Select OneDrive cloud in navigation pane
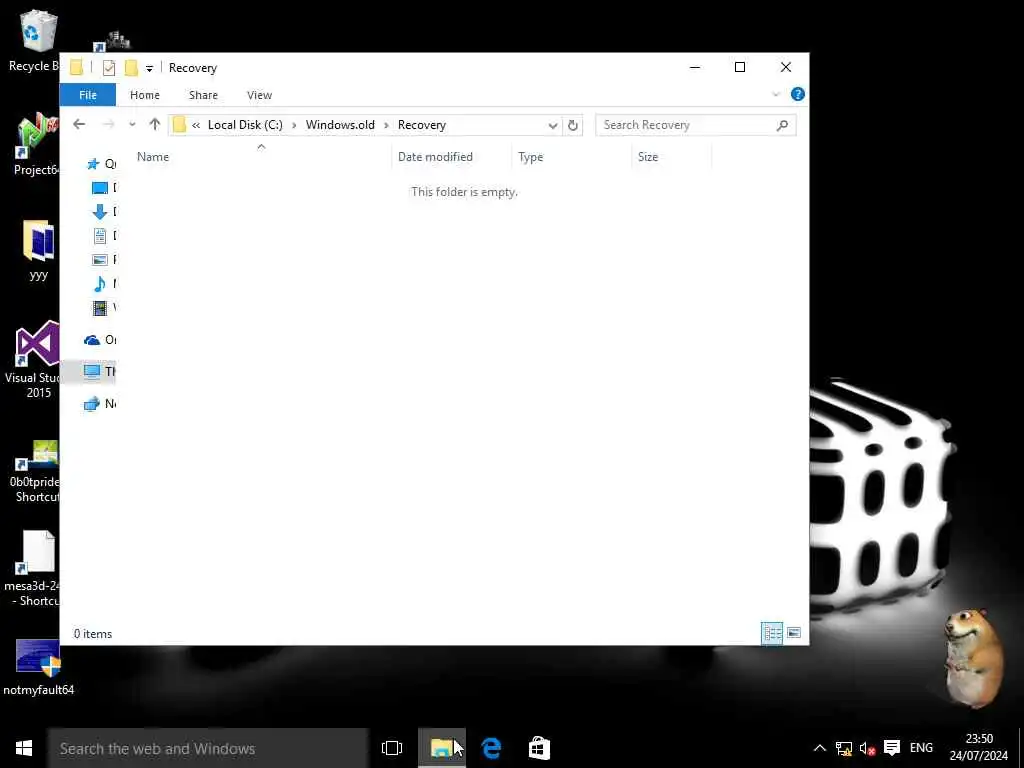 [92, 340]
